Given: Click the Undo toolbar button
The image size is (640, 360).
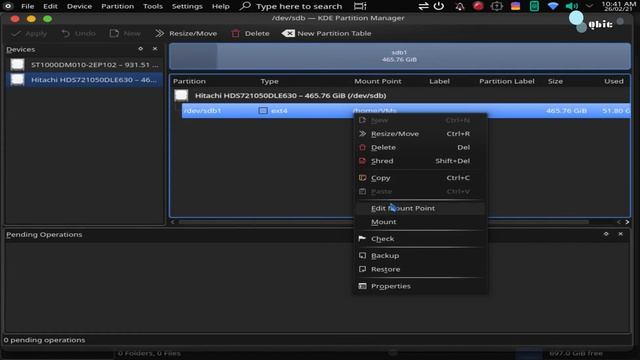Looking at the screenshot, I should tap(78, 33).
